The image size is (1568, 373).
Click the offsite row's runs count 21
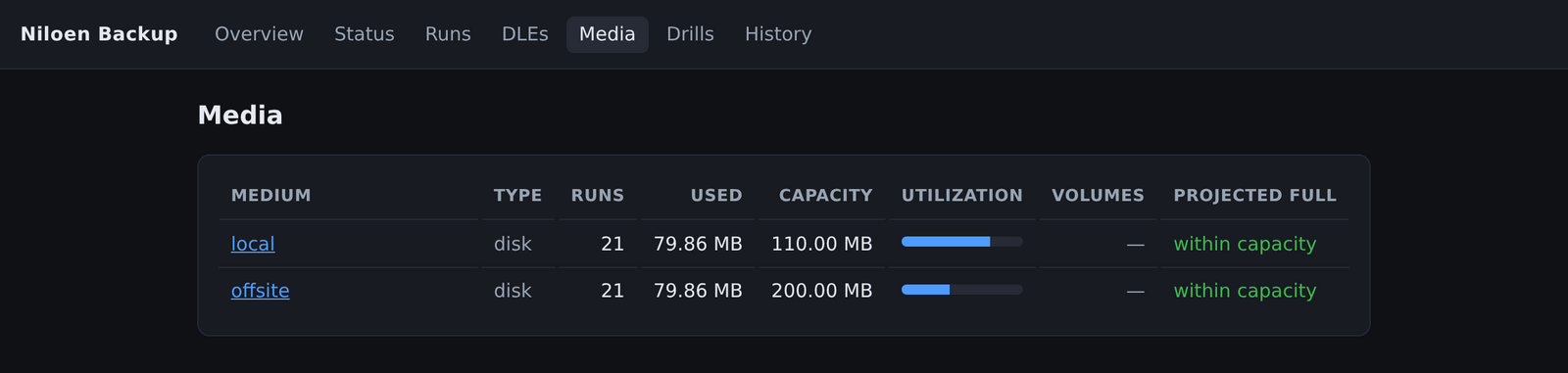click(x=612, y=291)
